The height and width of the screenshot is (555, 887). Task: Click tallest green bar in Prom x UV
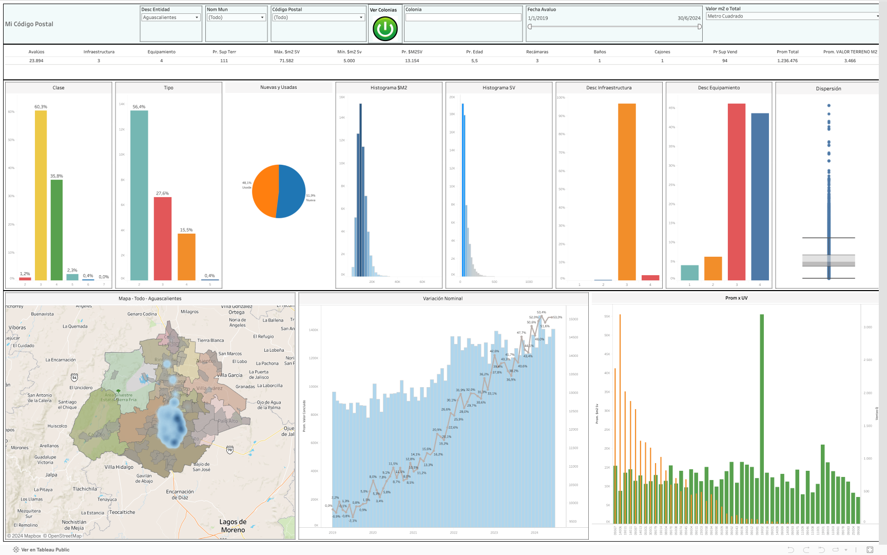pyautogui.click(x=762, y=419)
